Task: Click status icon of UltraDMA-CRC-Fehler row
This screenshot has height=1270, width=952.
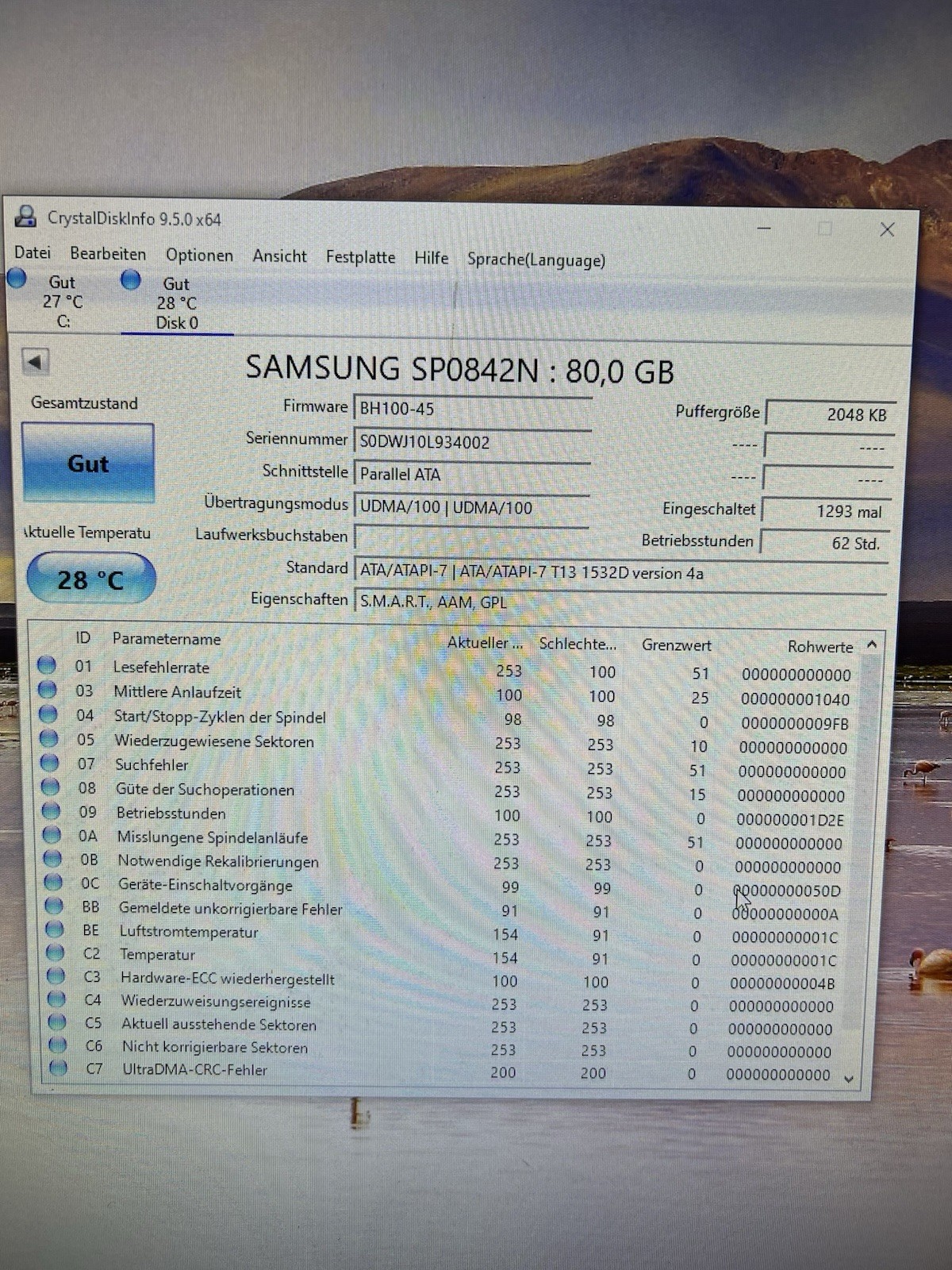Action: point(59,1068)
